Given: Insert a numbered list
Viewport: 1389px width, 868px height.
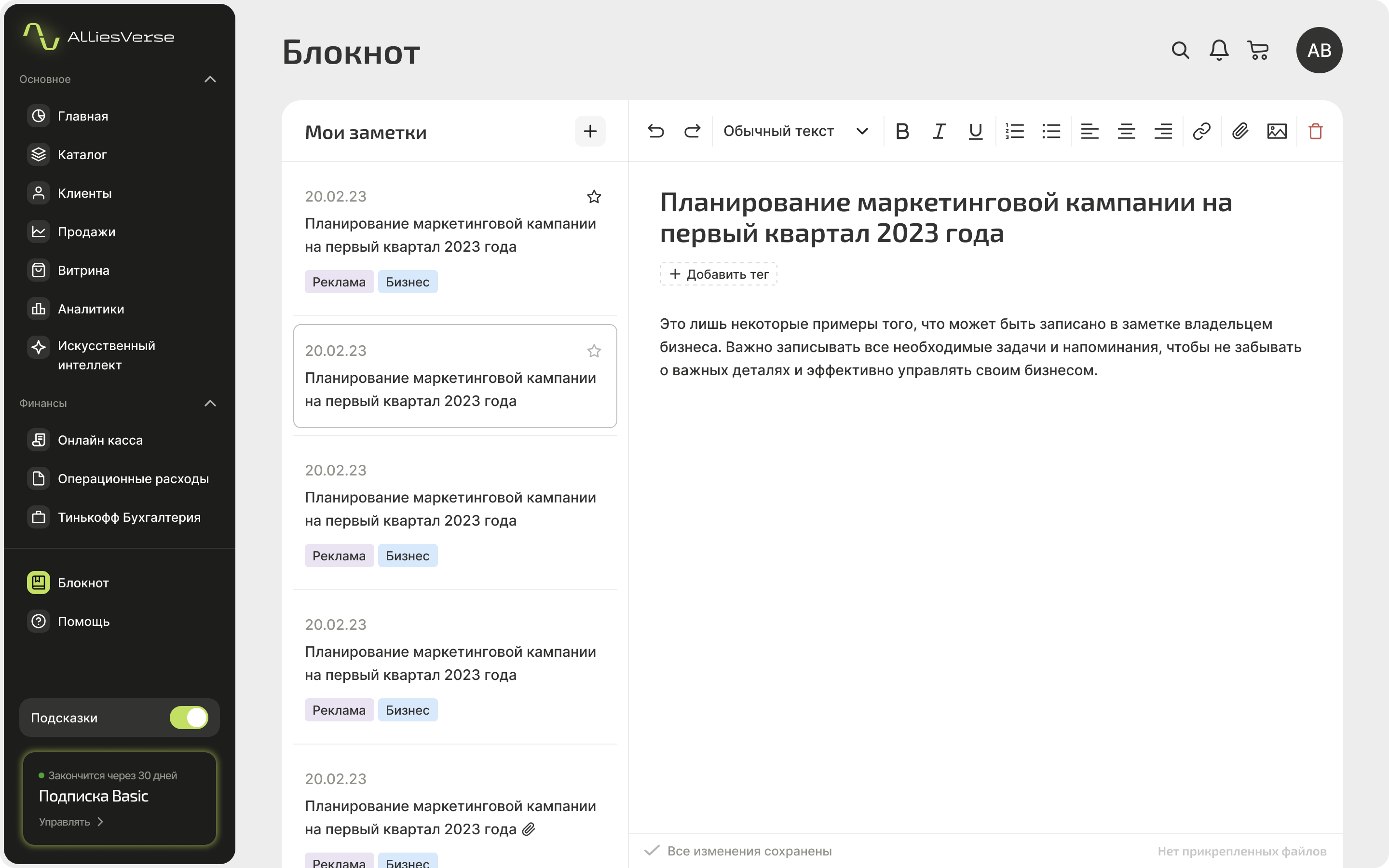Looking at the screenshot, I should [x=1015, y=132].
